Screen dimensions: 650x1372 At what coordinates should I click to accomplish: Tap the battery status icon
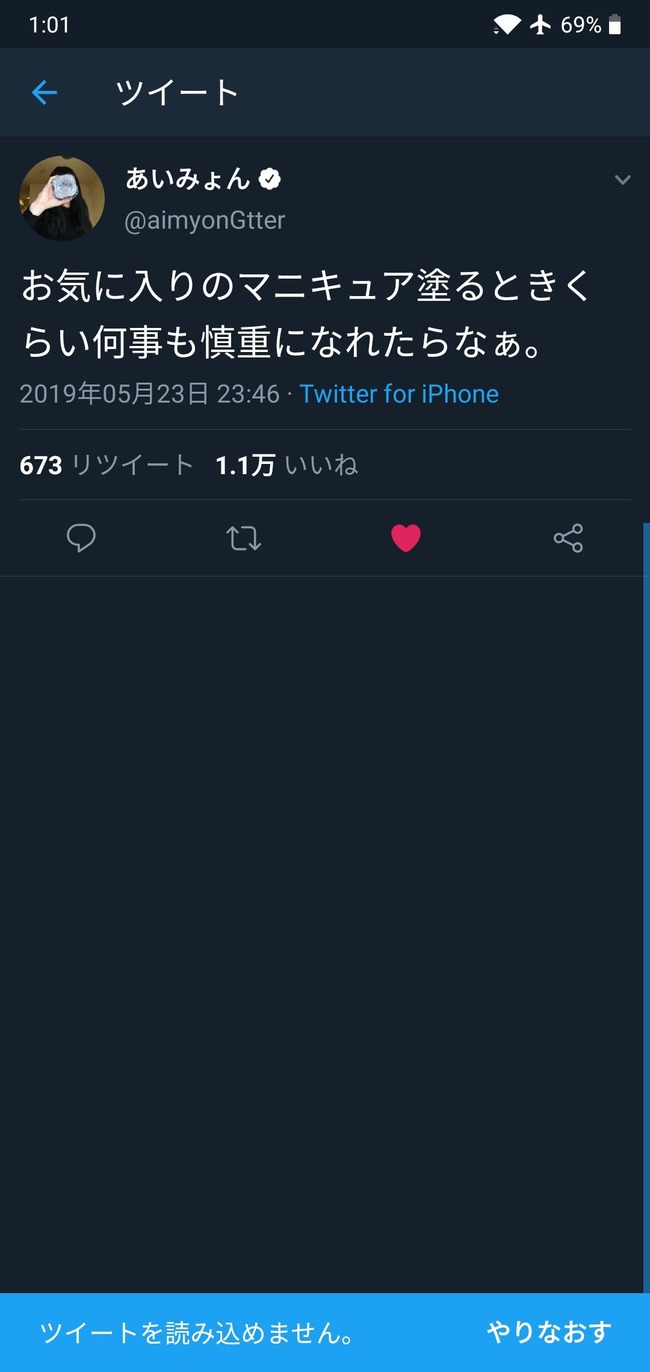tap(614, 25)
